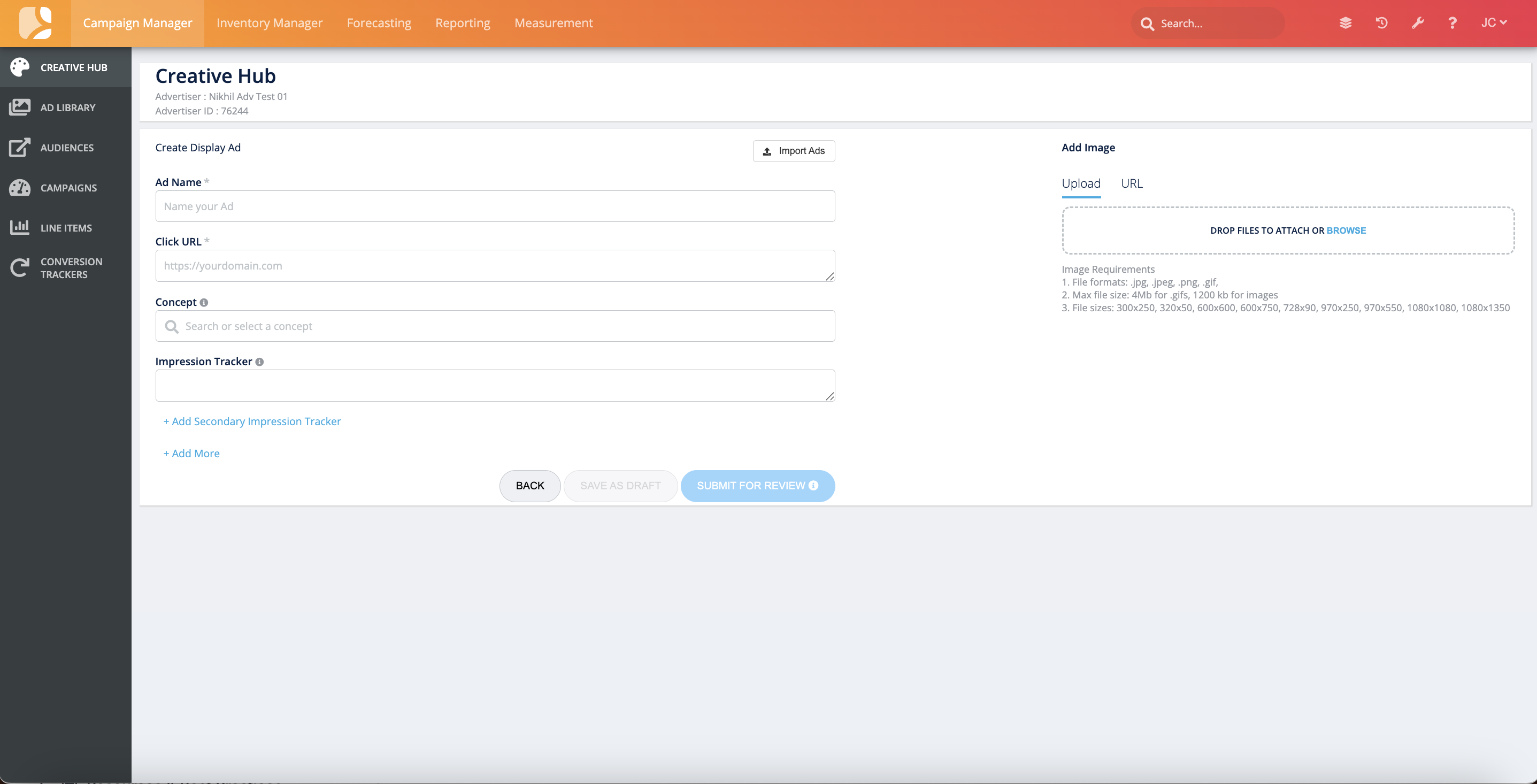
Task: Click into the Ad Name field
Action: point(495,206)
